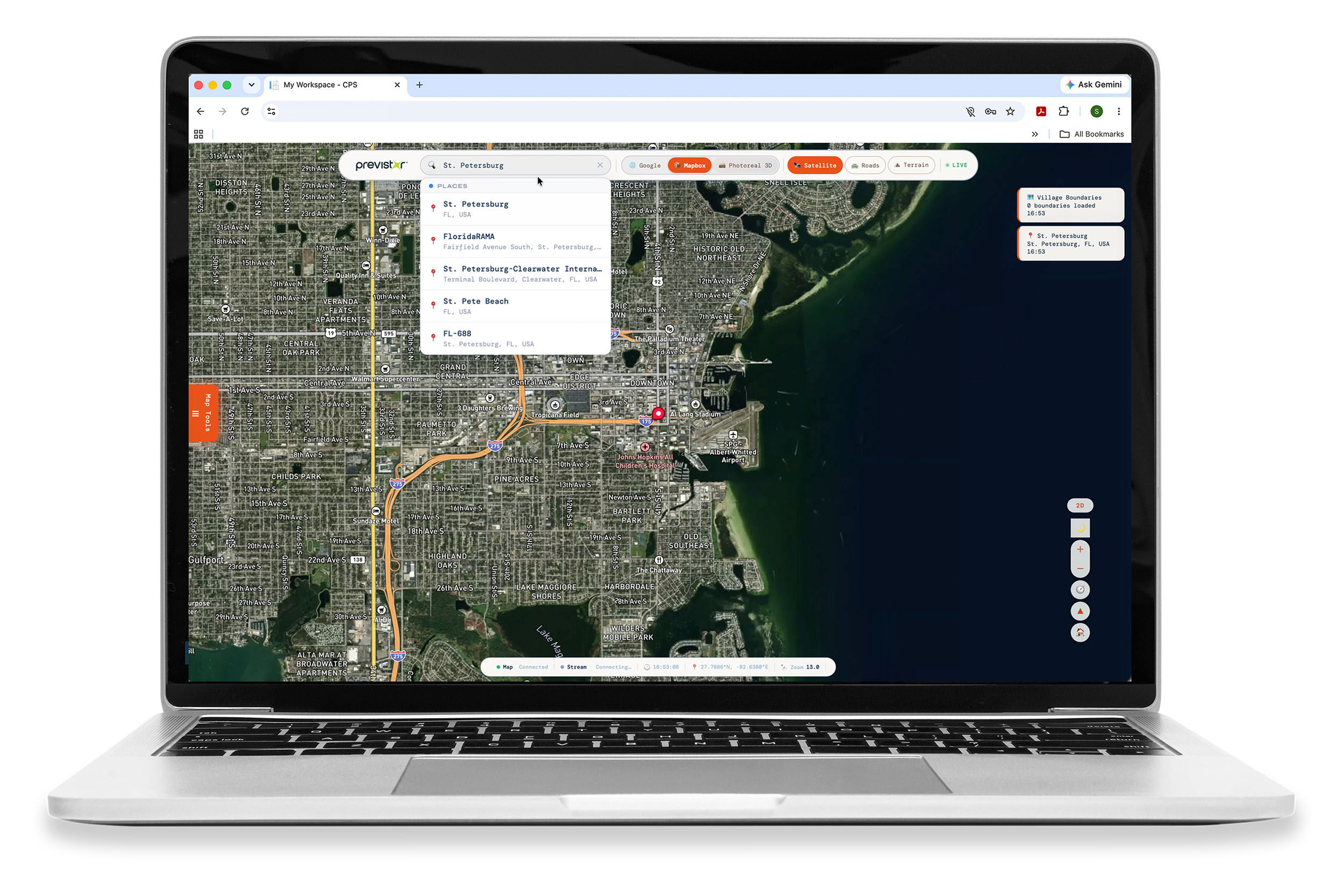
Task: Open the Map Tools side panel
Action: [203, 413]
